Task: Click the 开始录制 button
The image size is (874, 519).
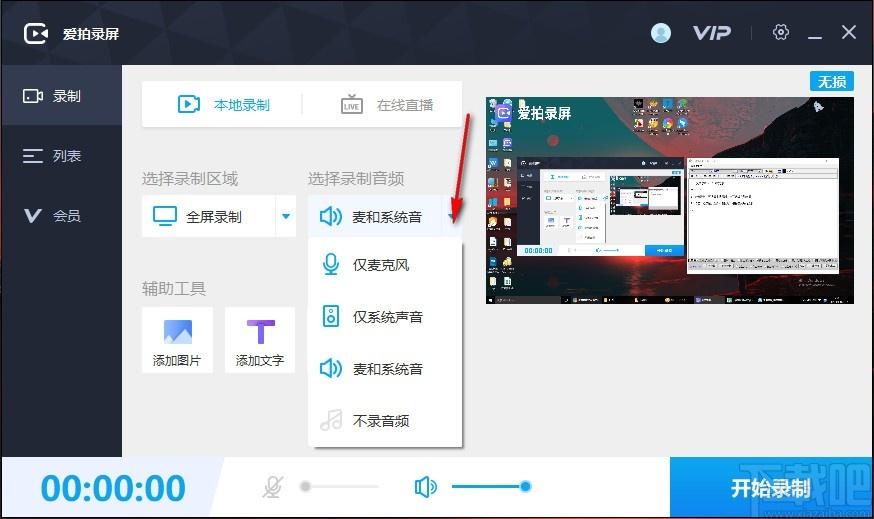Action: tap(771, 488)
